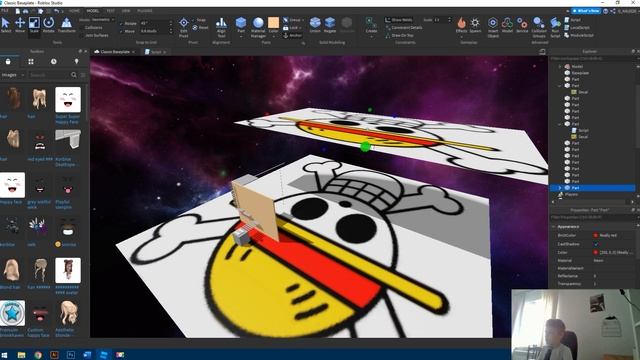Switch to the HOME ribbon tab
The height and width of the screenshot is (360, 640).
pyautogui.click(x=74, y=11)
